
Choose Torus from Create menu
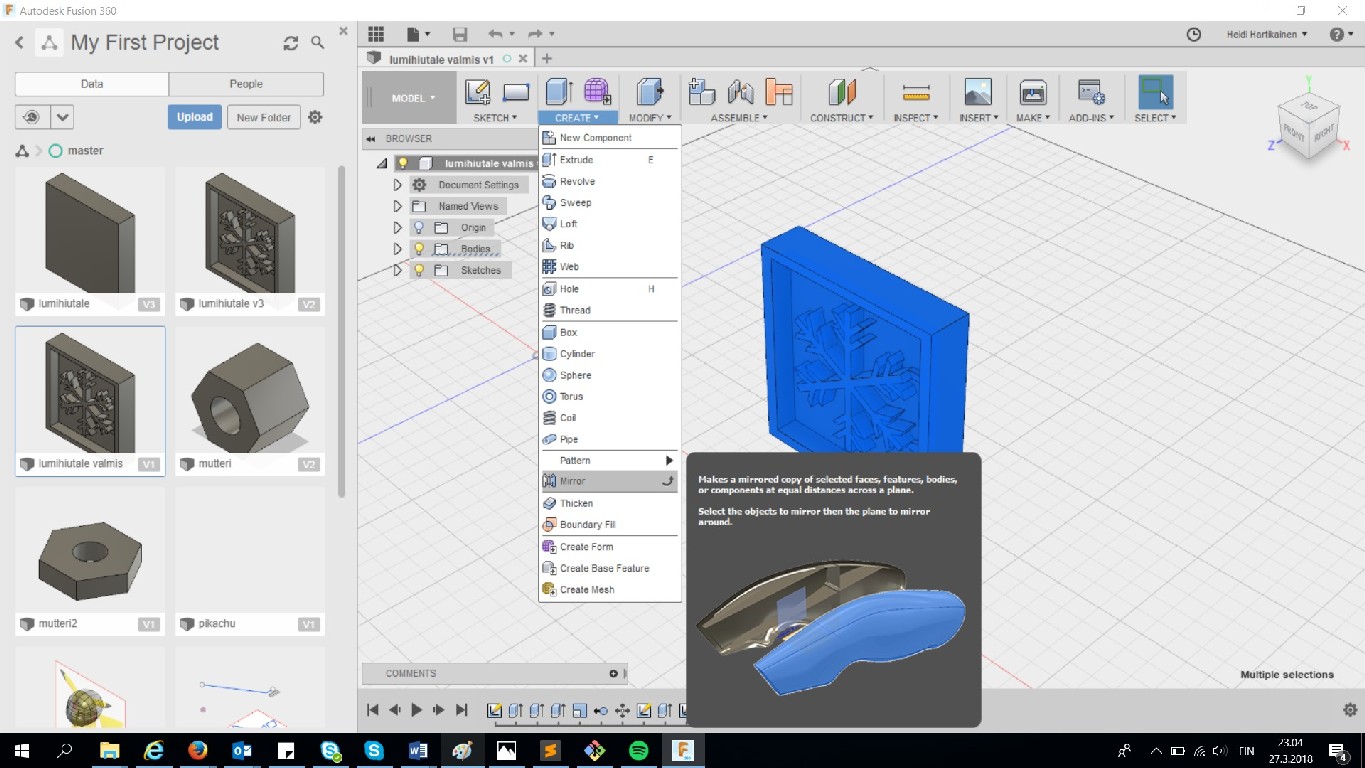[610, 396]
